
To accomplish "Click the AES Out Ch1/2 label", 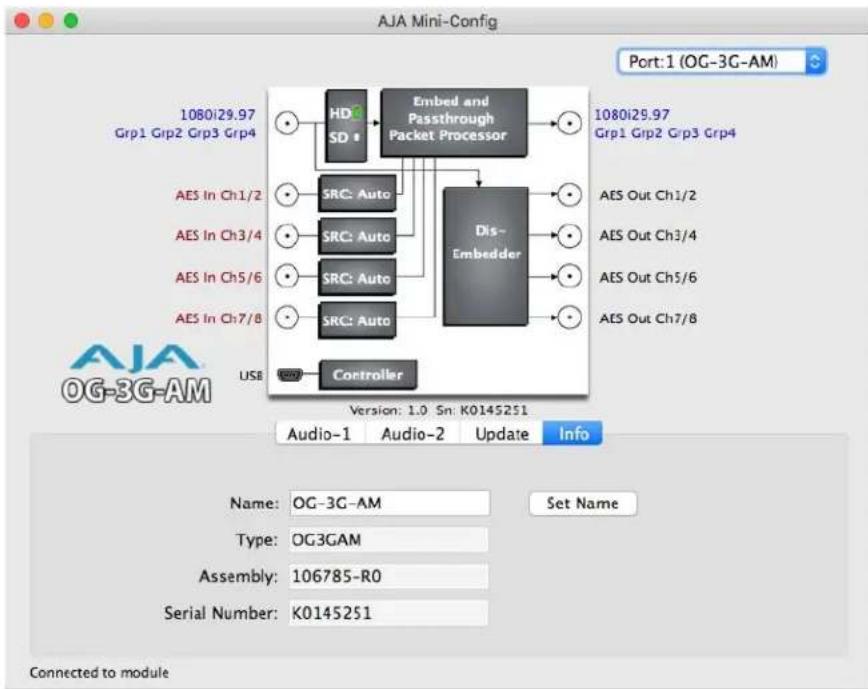I will 648,195.
